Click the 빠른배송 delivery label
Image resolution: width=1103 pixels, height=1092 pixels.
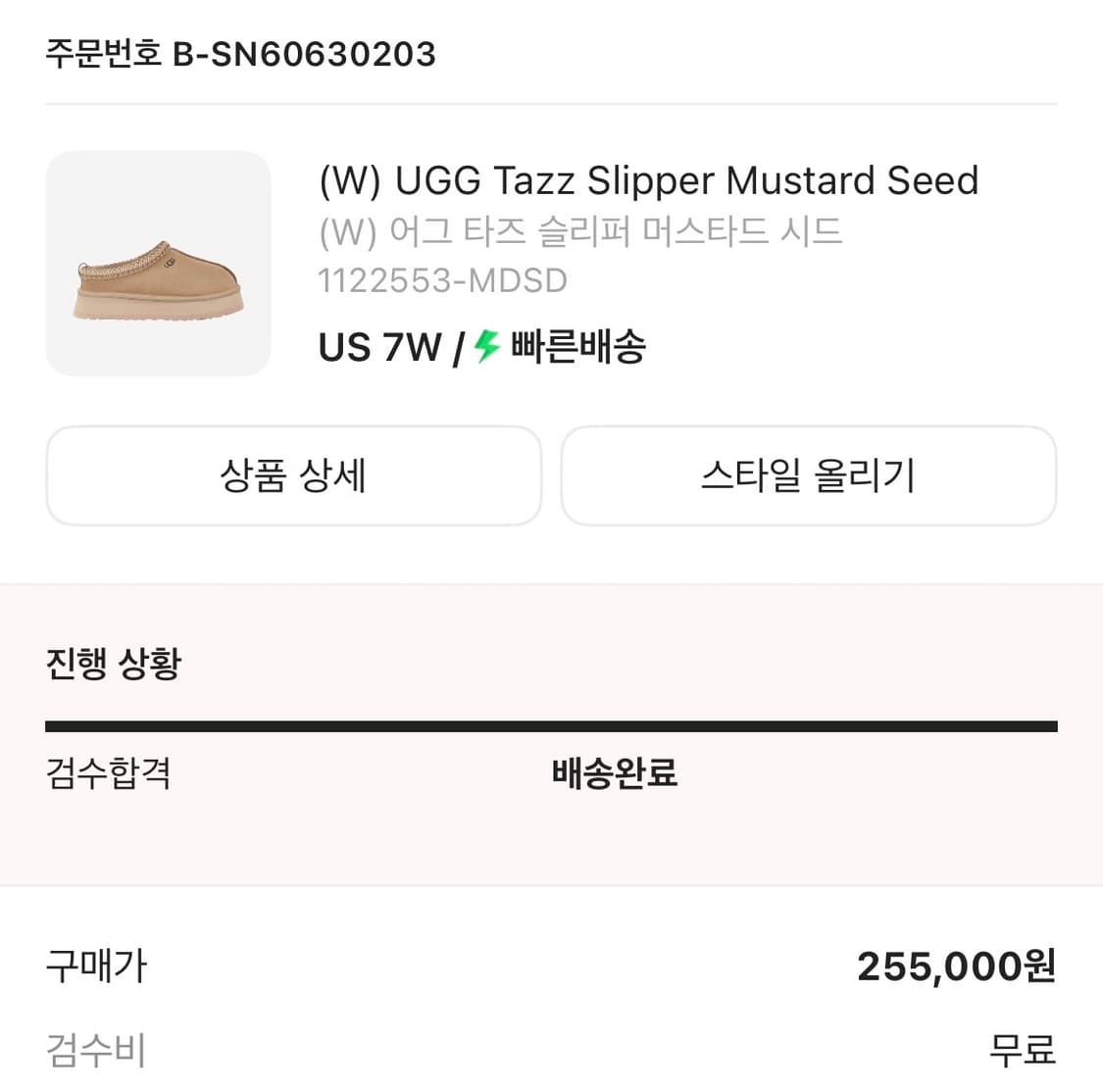(574, 346)
